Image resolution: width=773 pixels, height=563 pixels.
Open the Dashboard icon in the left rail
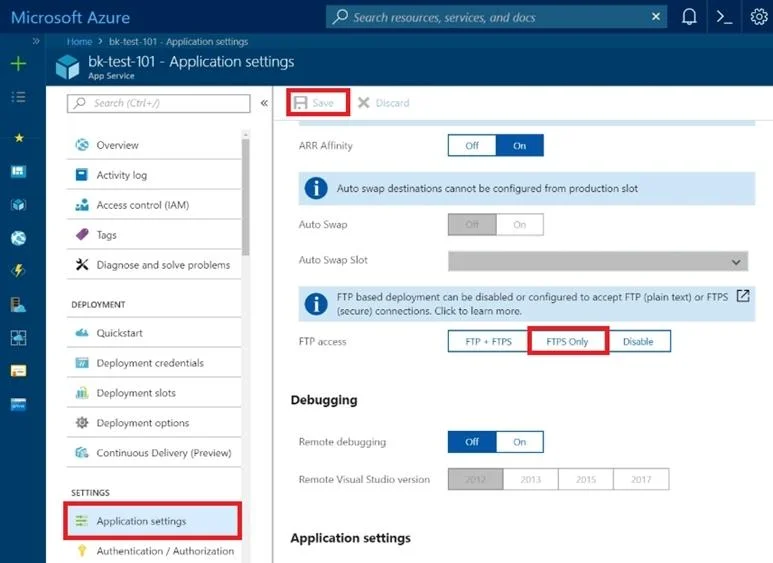point(18,171)
